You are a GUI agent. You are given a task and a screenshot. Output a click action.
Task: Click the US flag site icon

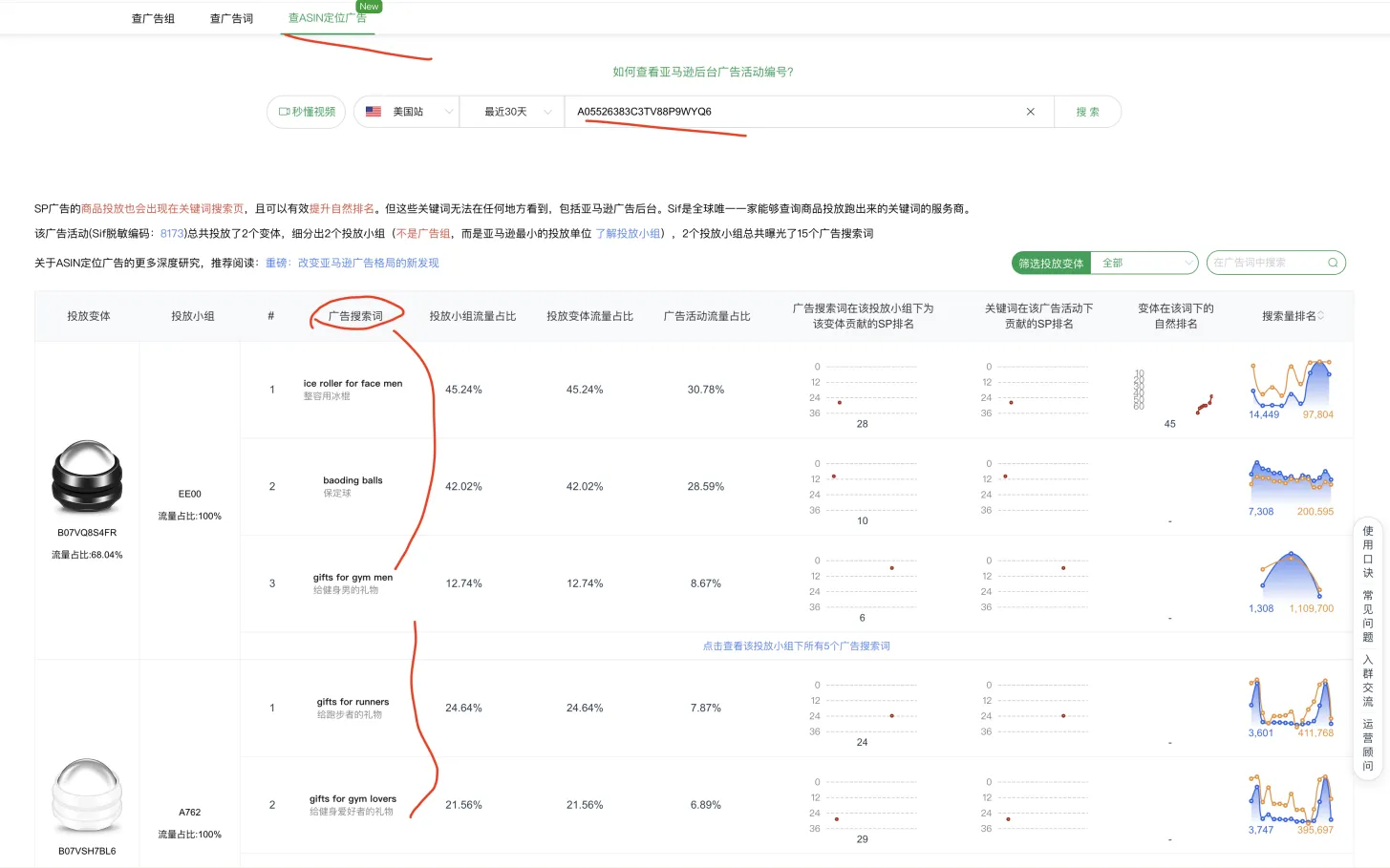coord(373,111)
